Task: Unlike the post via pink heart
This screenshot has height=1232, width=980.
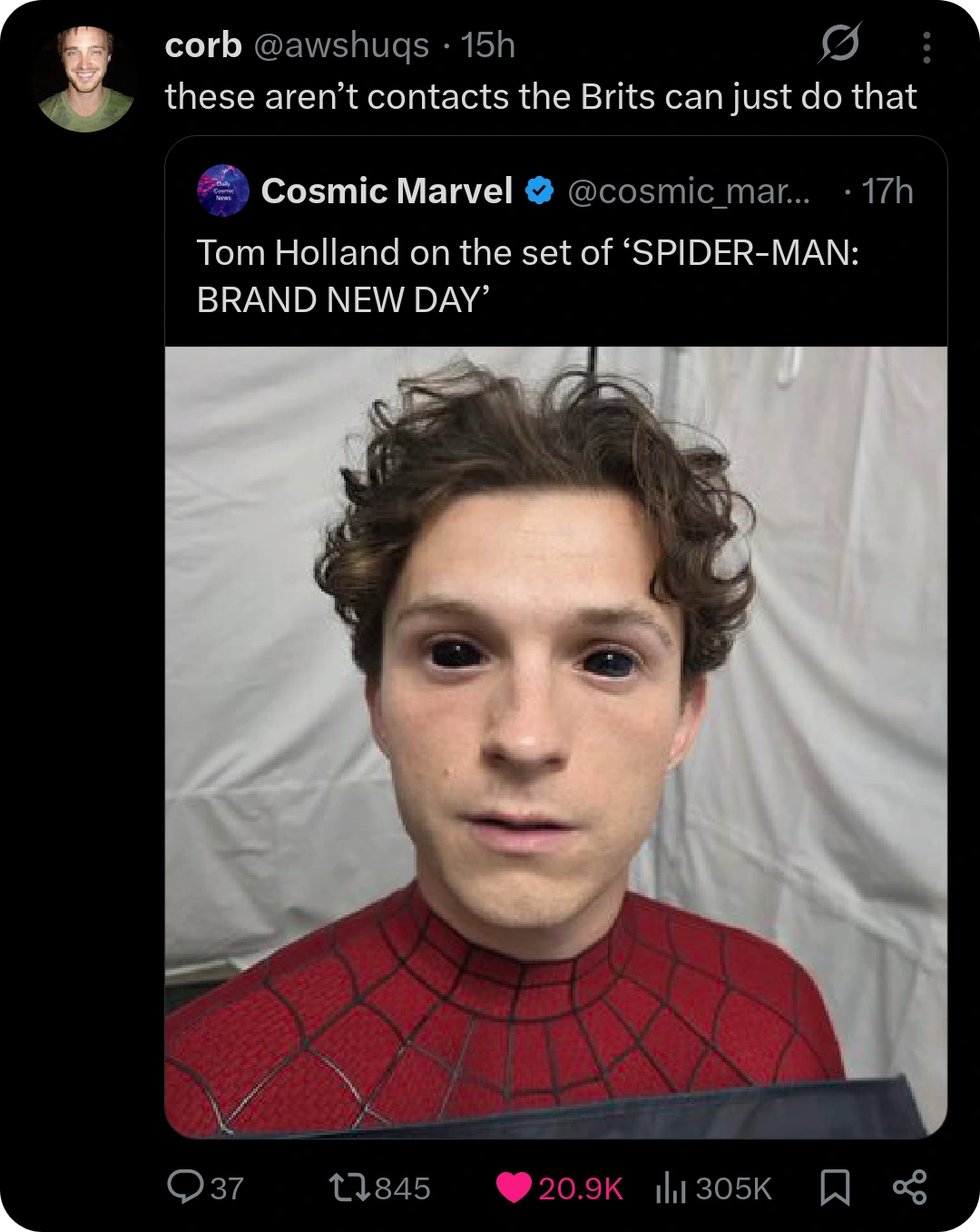Action: pyautogui.click(x=514, y=1188)
